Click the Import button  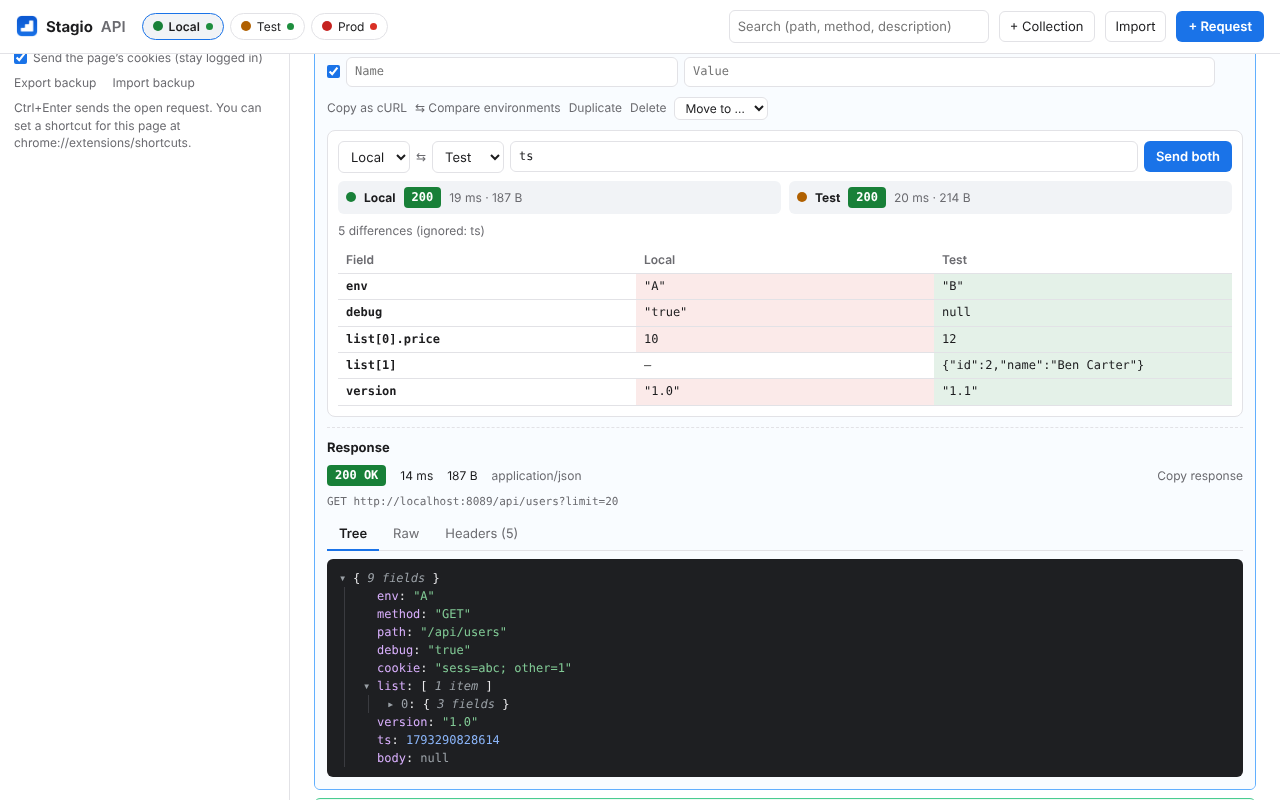(1136, 27)
